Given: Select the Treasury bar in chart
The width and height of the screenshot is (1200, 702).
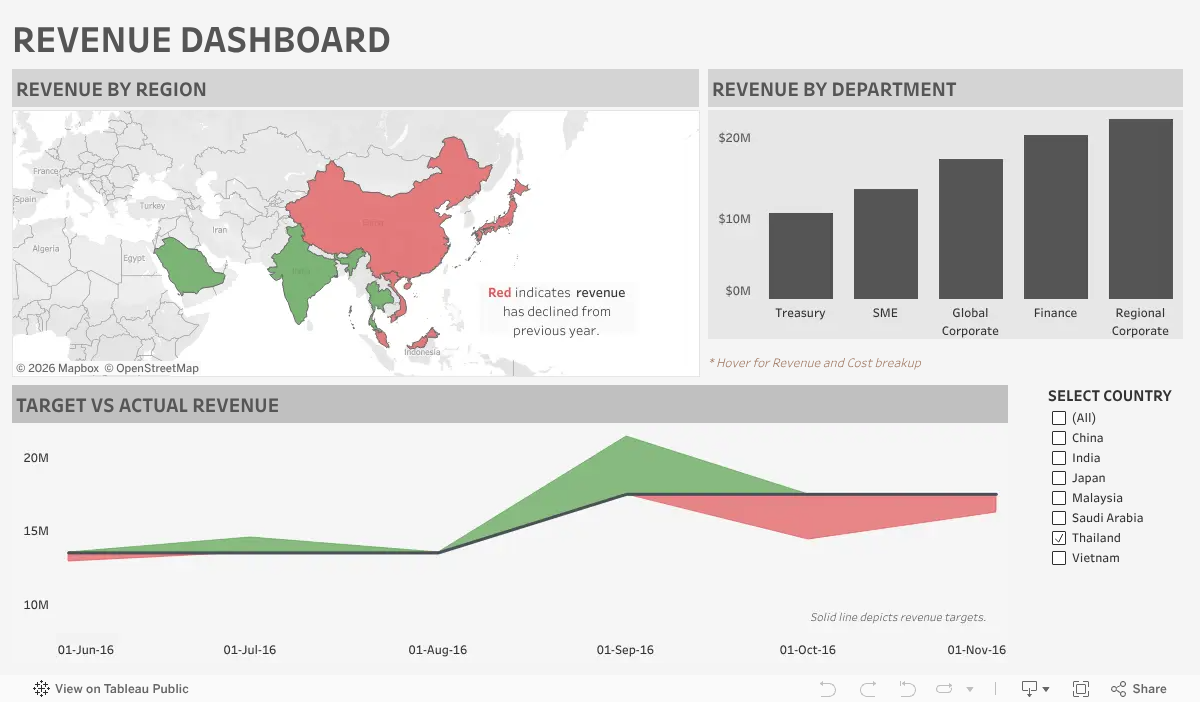Looking at the screenshot, I should tap(800, 256).
